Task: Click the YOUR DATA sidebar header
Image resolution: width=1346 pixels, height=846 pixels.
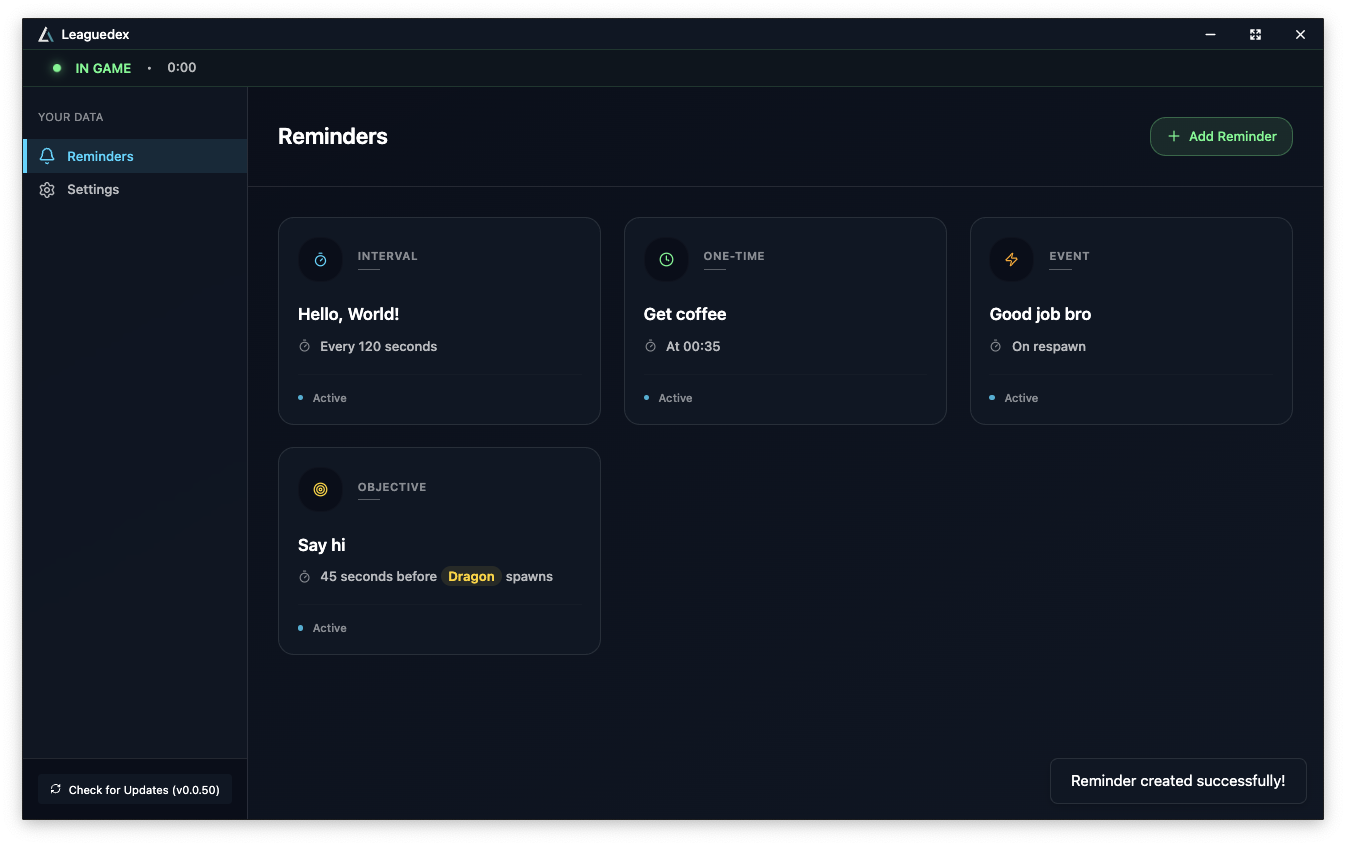Action: 71,117
